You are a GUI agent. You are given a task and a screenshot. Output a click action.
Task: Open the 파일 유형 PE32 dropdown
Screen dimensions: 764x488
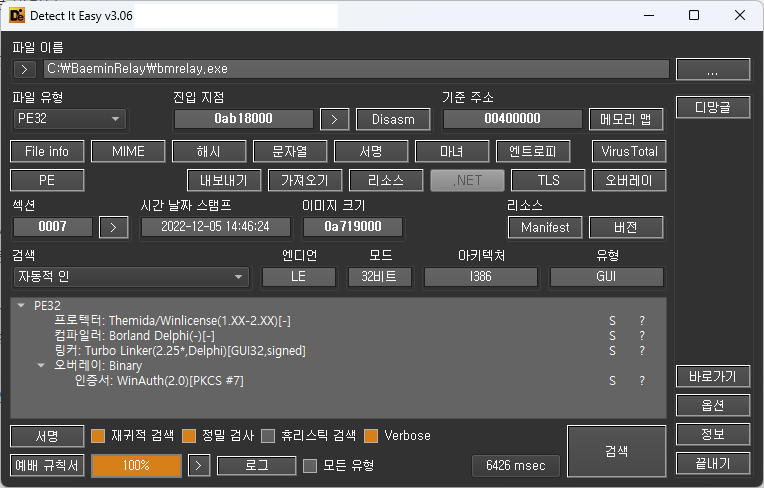coord(69,119)
